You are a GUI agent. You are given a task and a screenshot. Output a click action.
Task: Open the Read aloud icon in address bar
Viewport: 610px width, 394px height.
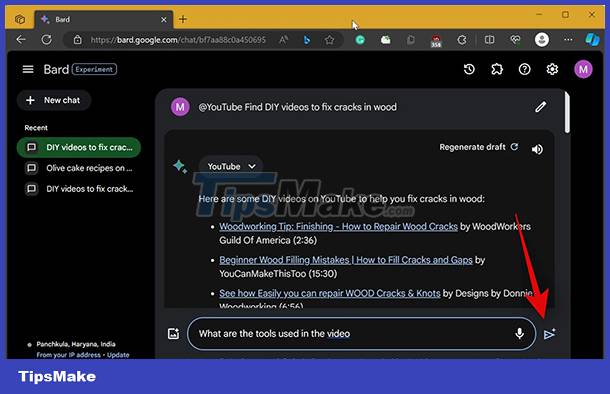(x=284, y=40)
